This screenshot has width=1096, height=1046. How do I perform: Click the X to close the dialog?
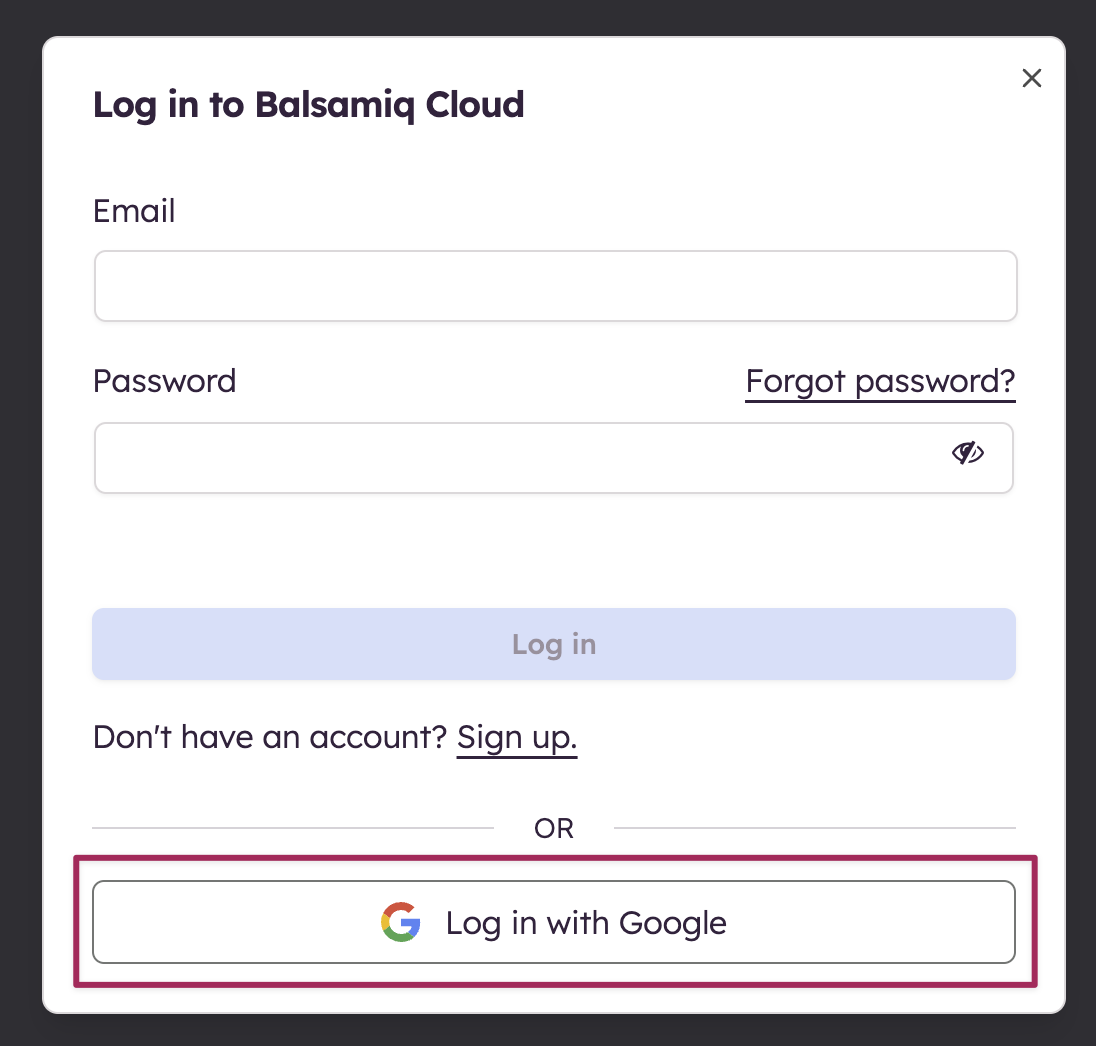click(1031, 77)
